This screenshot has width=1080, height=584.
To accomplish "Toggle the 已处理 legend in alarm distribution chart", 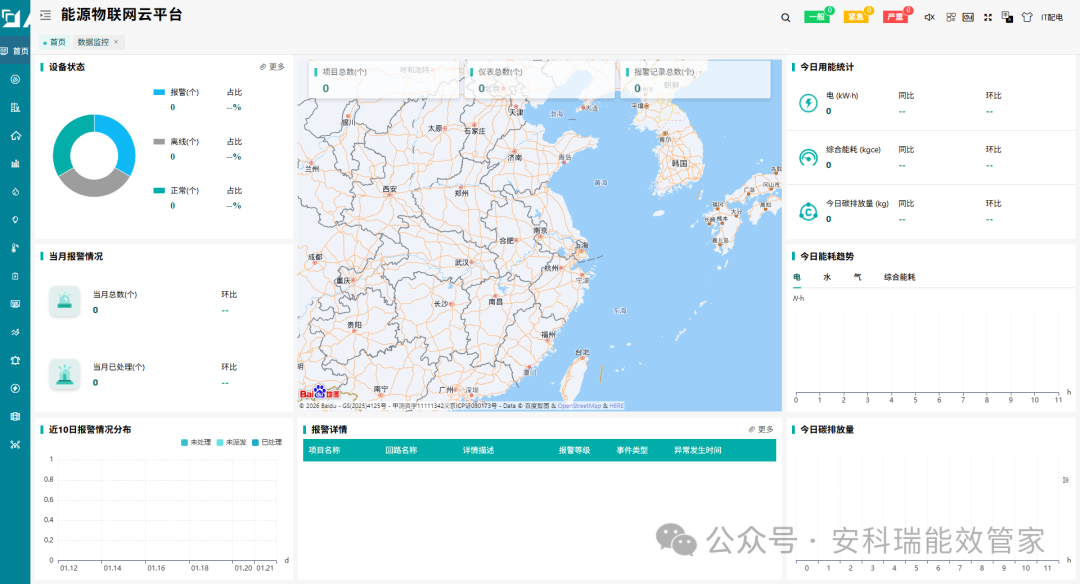I will 267,442.
